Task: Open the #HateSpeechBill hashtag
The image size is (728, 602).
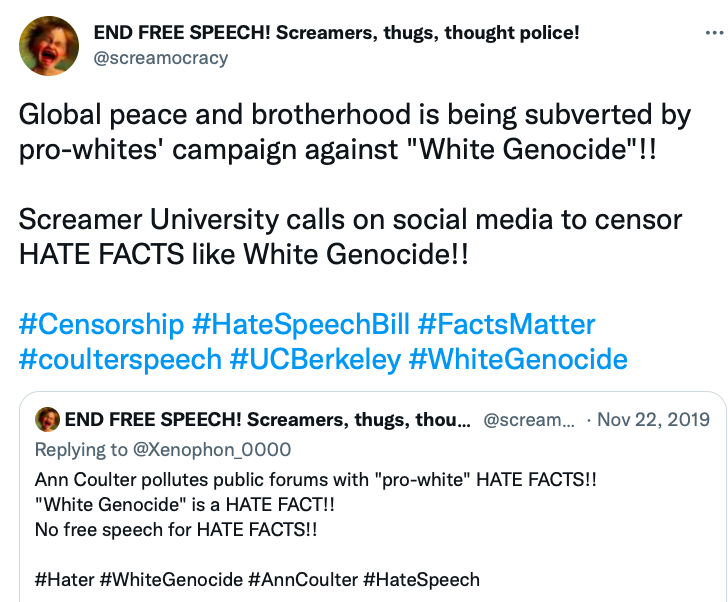Action: tap(301, 324)
